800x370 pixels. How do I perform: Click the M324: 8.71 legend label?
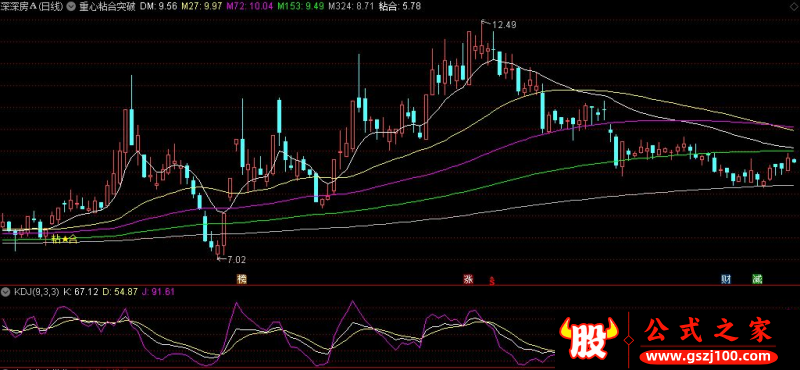352,6
